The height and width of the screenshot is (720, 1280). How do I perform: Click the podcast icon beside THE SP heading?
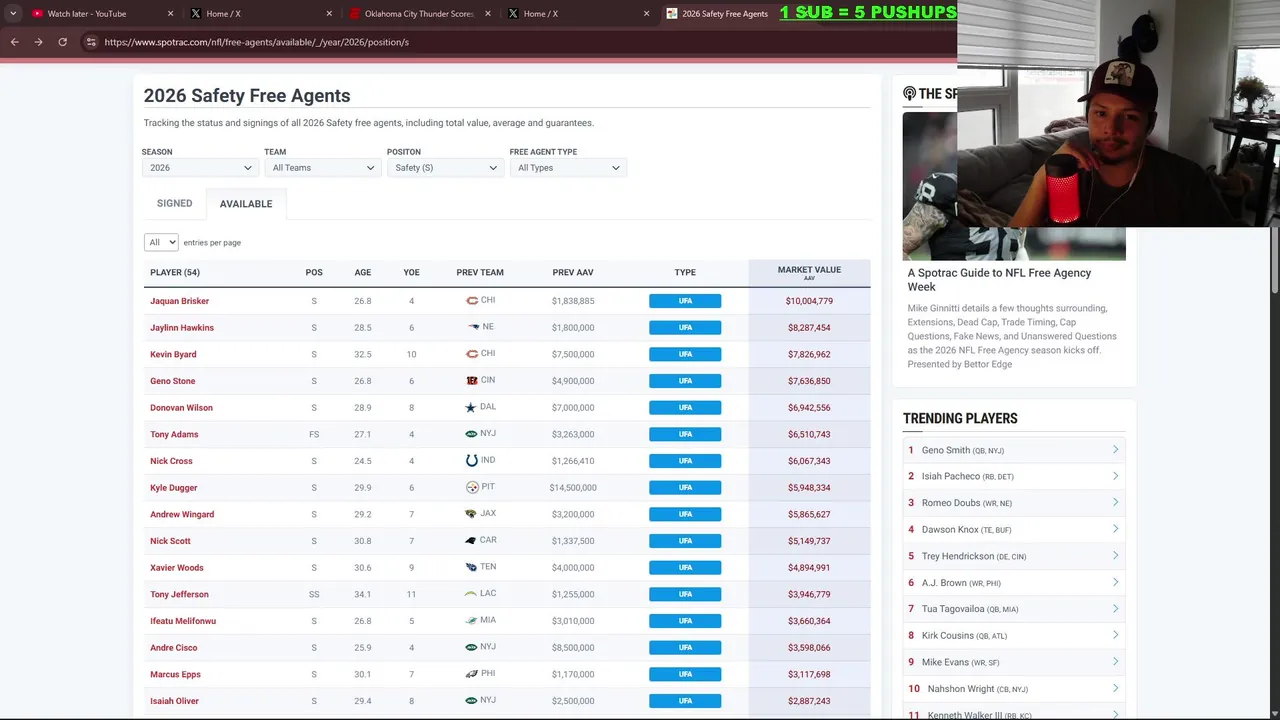pos(909,93)
